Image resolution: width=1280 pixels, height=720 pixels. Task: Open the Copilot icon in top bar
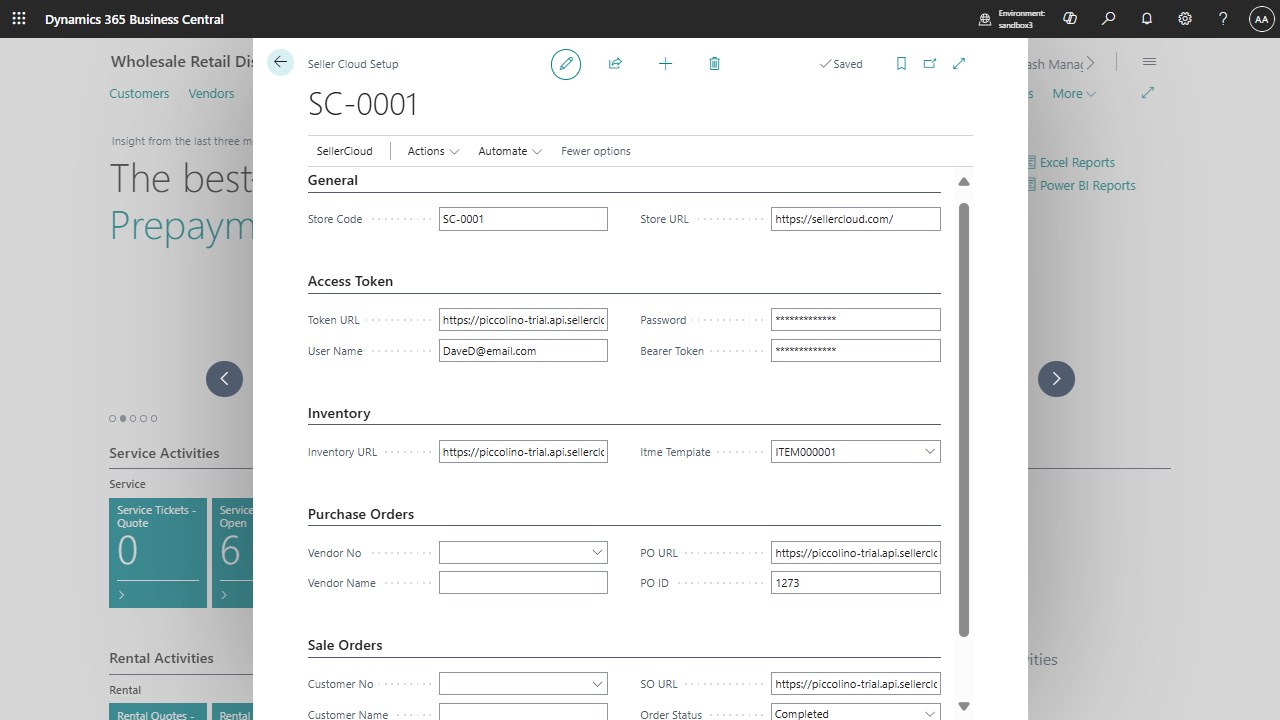coord(1070,19)
